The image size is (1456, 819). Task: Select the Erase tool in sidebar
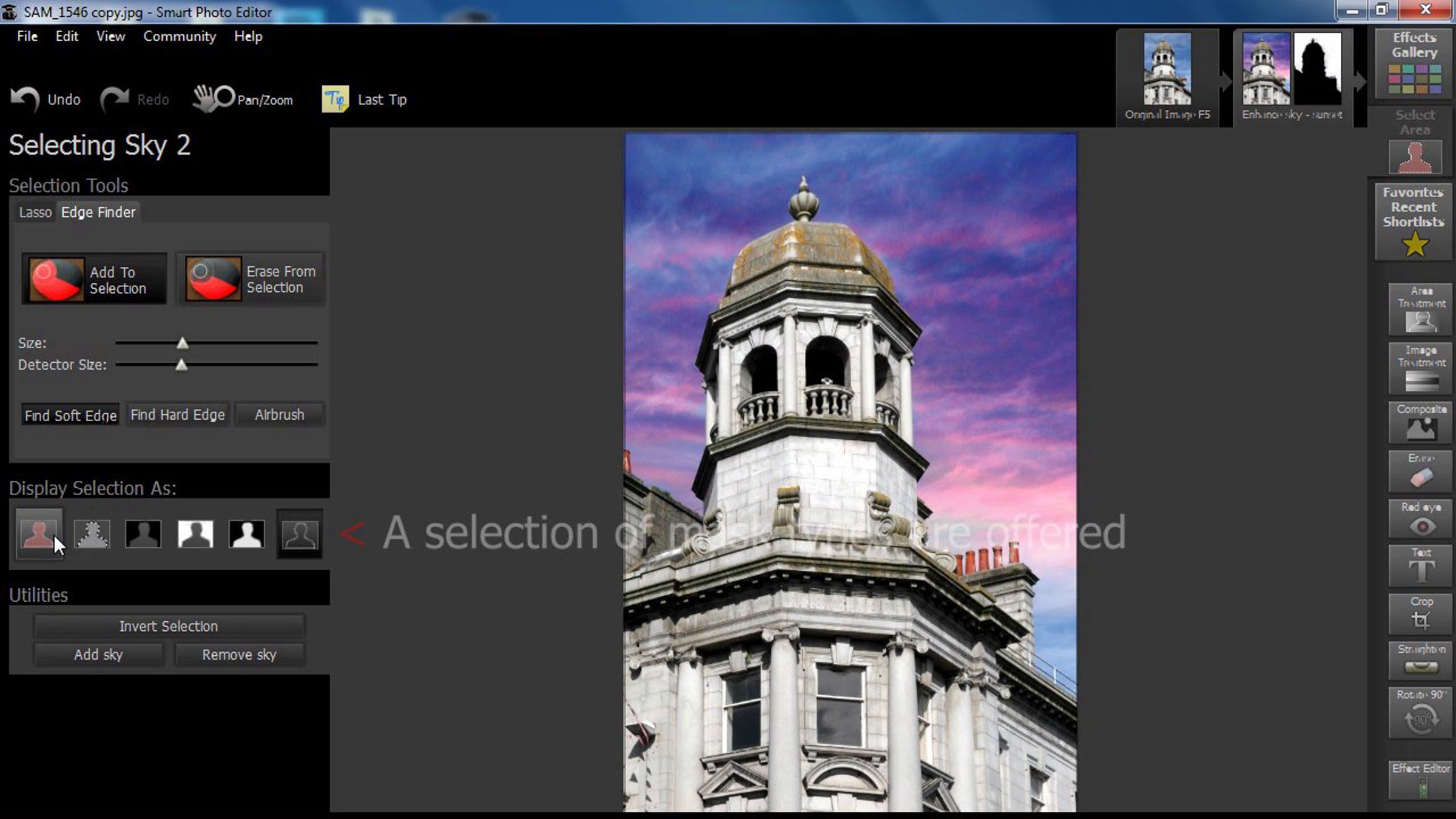(1421, 471)
